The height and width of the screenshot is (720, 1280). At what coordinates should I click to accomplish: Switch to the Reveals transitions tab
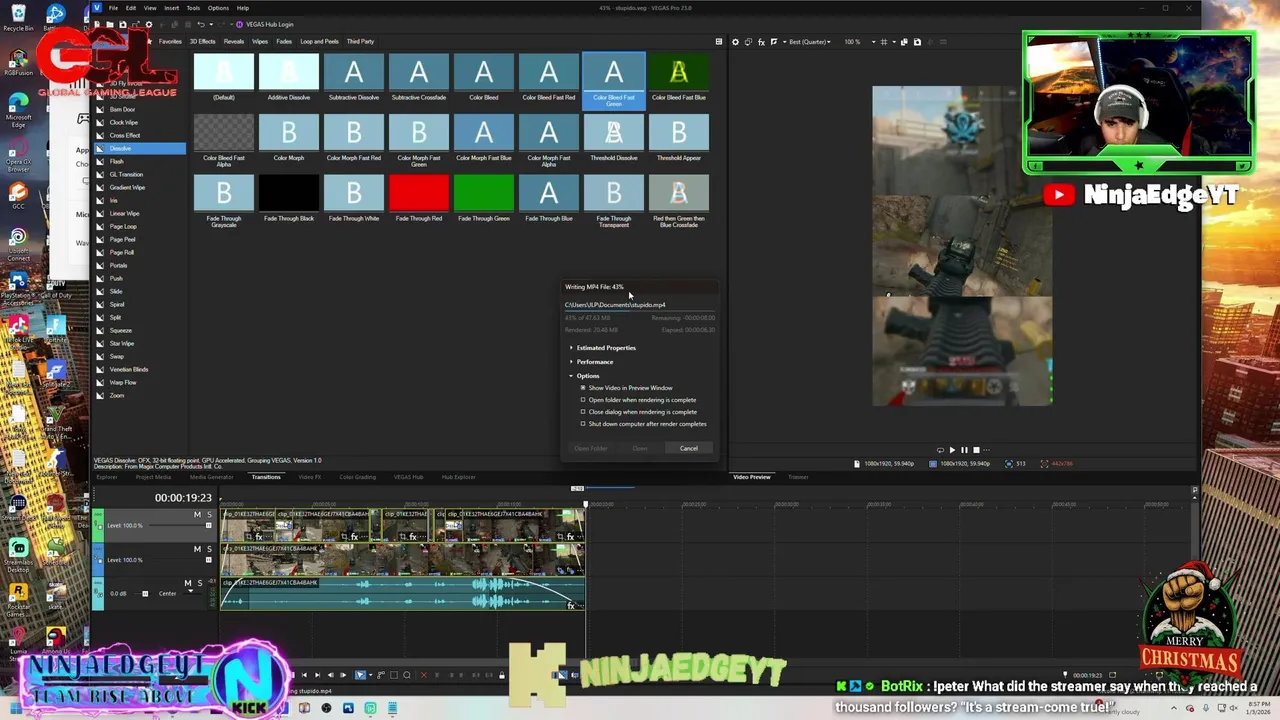pyautogui.click(x=234, y=42)
